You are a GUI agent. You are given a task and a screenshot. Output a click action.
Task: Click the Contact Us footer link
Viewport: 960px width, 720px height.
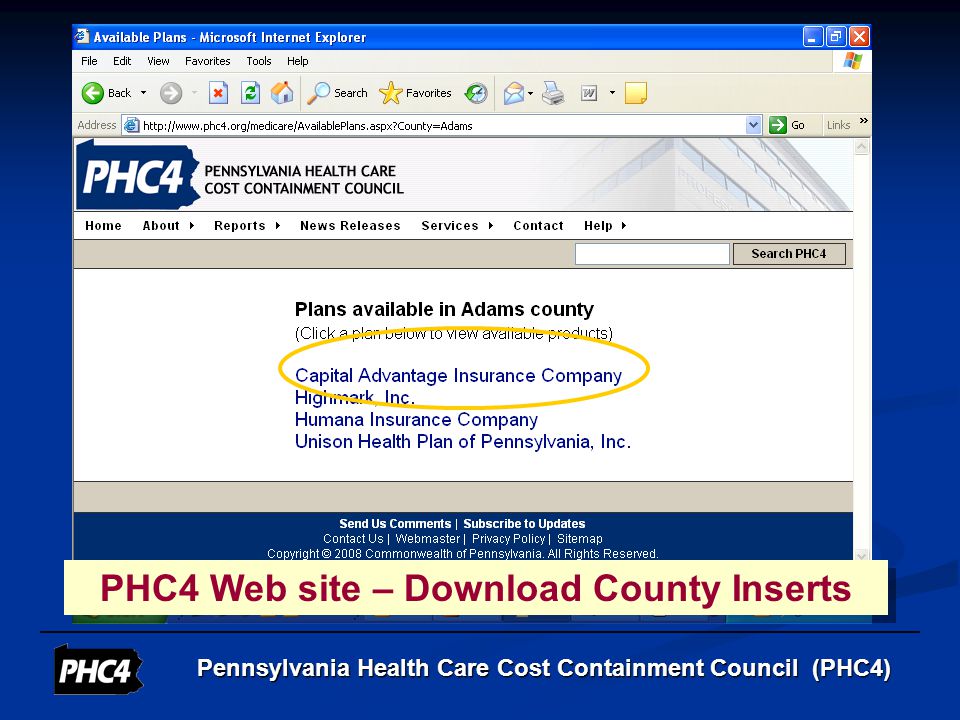353,539
